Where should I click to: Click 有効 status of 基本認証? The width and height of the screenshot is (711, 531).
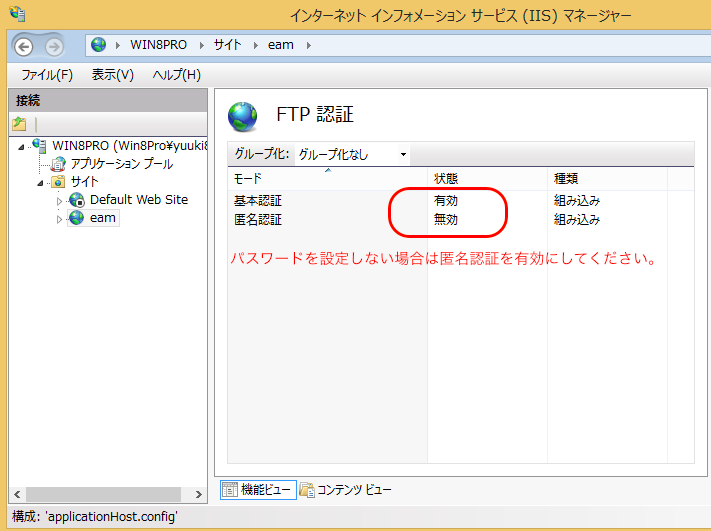pos(446,200)
